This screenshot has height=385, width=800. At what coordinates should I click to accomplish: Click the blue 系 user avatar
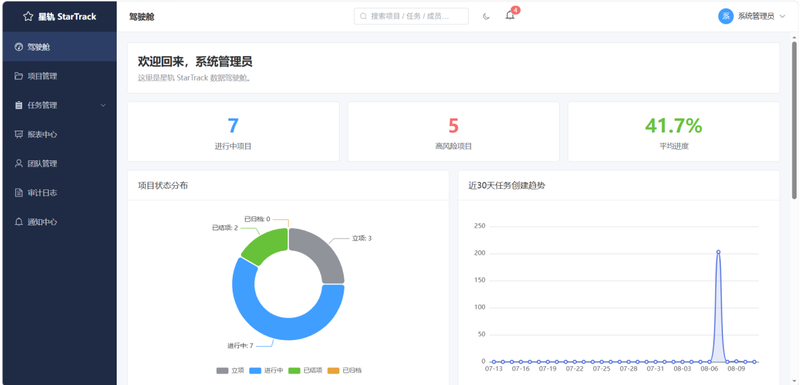click(x=726, y=16)
